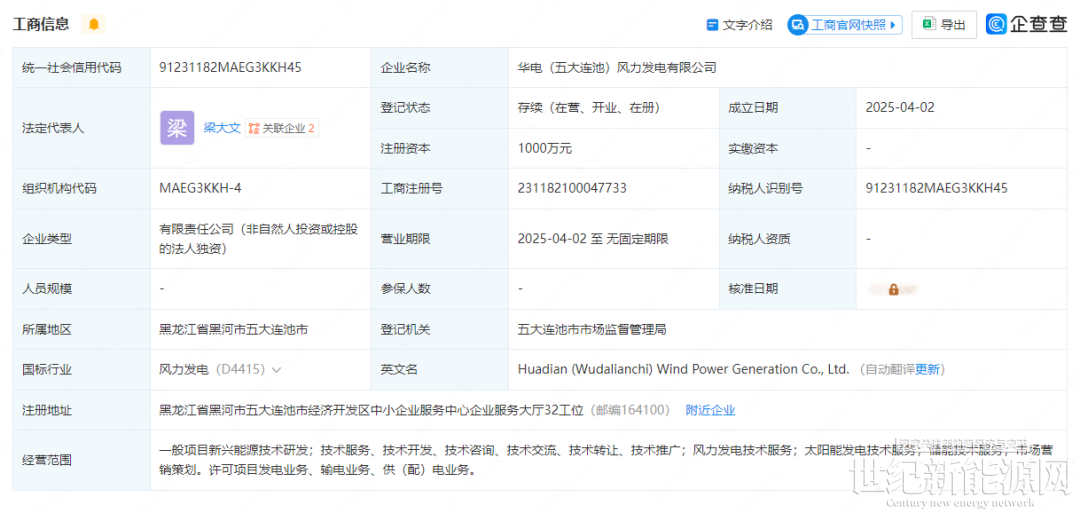
Task: Select taxpayer ID under 纳税人识别号
Action: click(937, 189)
